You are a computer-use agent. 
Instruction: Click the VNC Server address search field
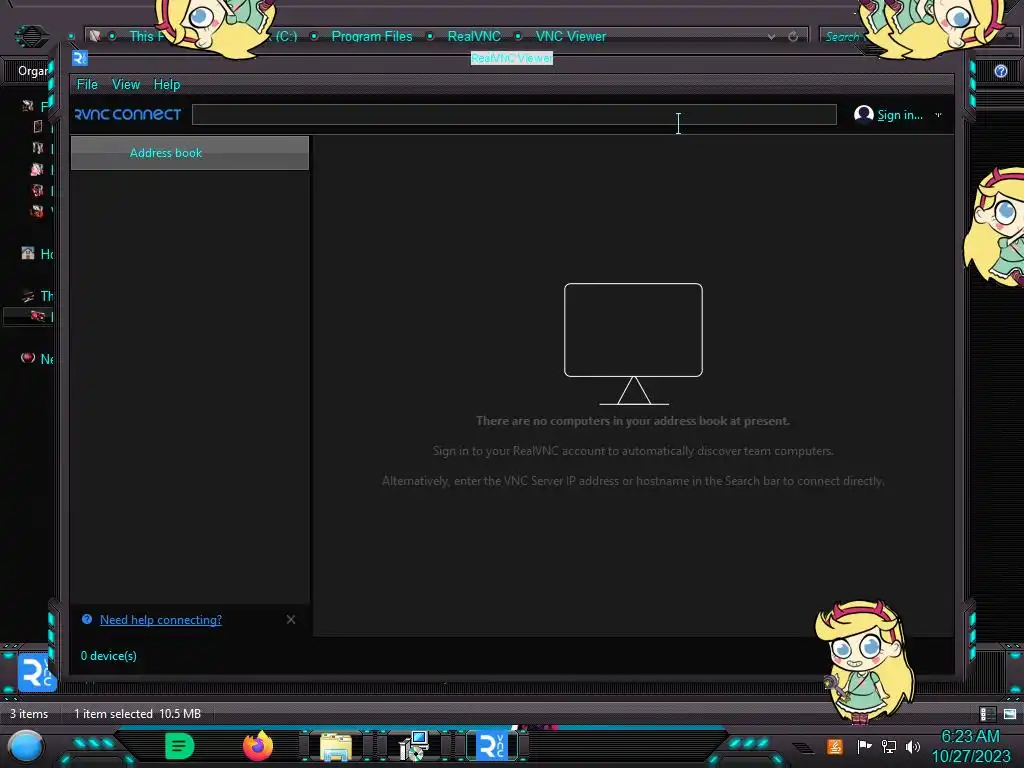(514, 114)
